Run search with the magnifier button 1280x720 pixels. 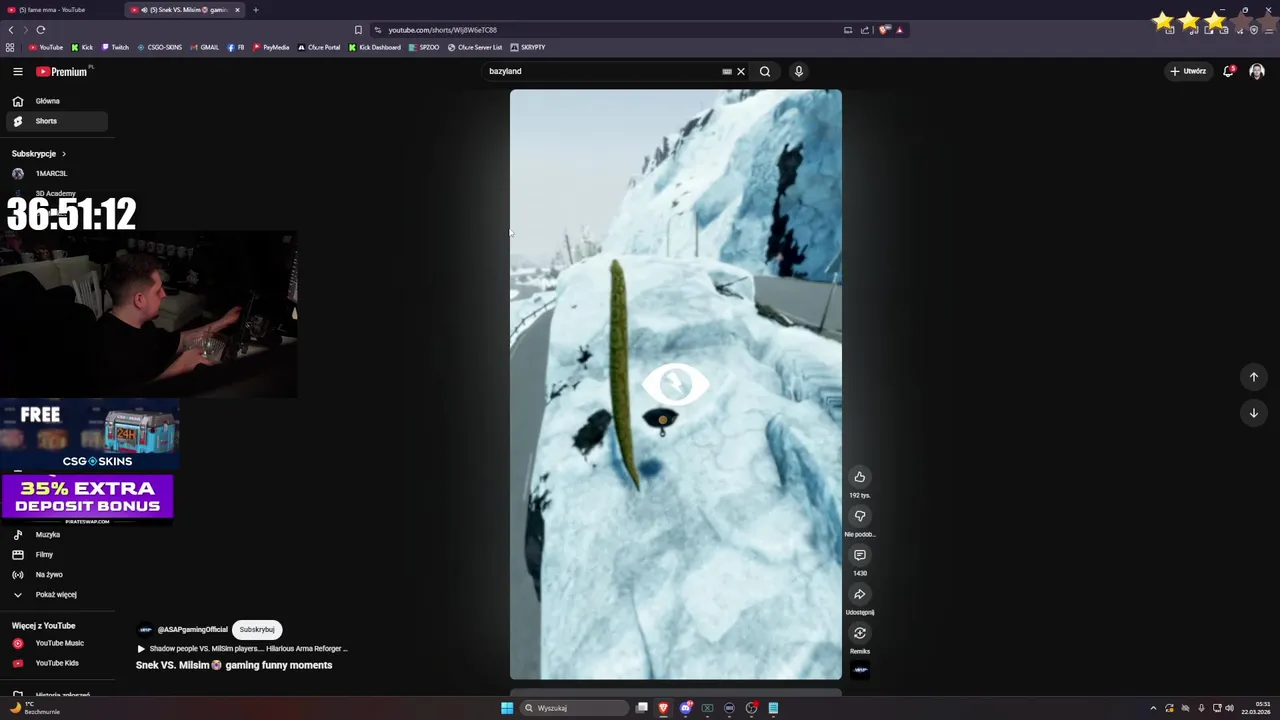pos(765,71)
